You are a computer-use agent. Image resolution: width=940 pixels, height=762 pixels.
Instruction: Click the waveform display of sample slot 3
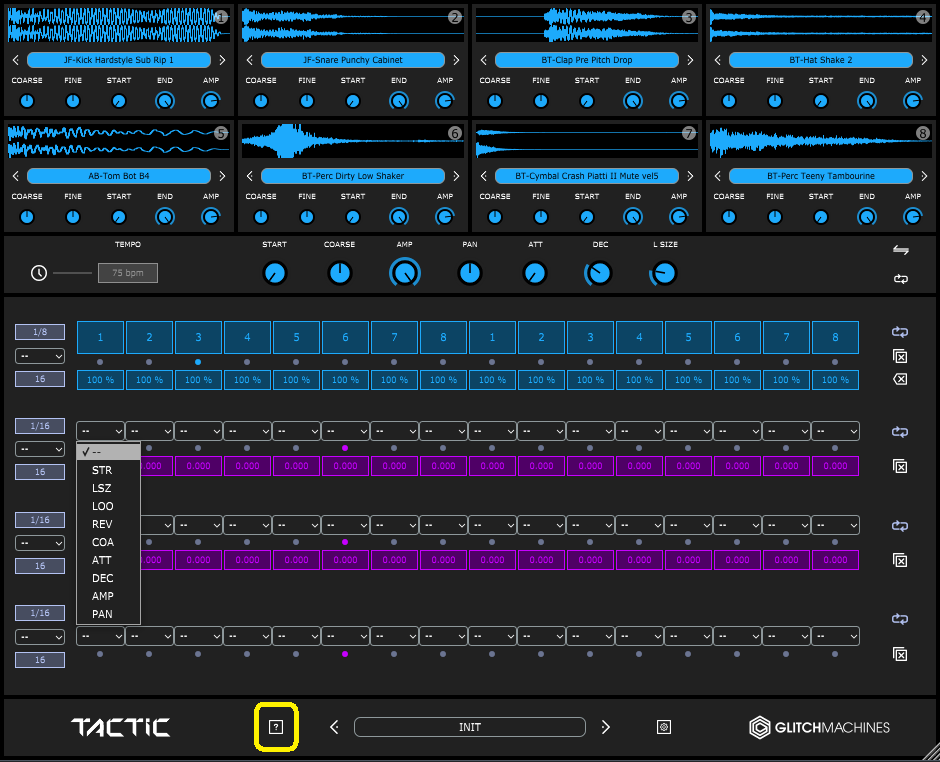[587, 25]
